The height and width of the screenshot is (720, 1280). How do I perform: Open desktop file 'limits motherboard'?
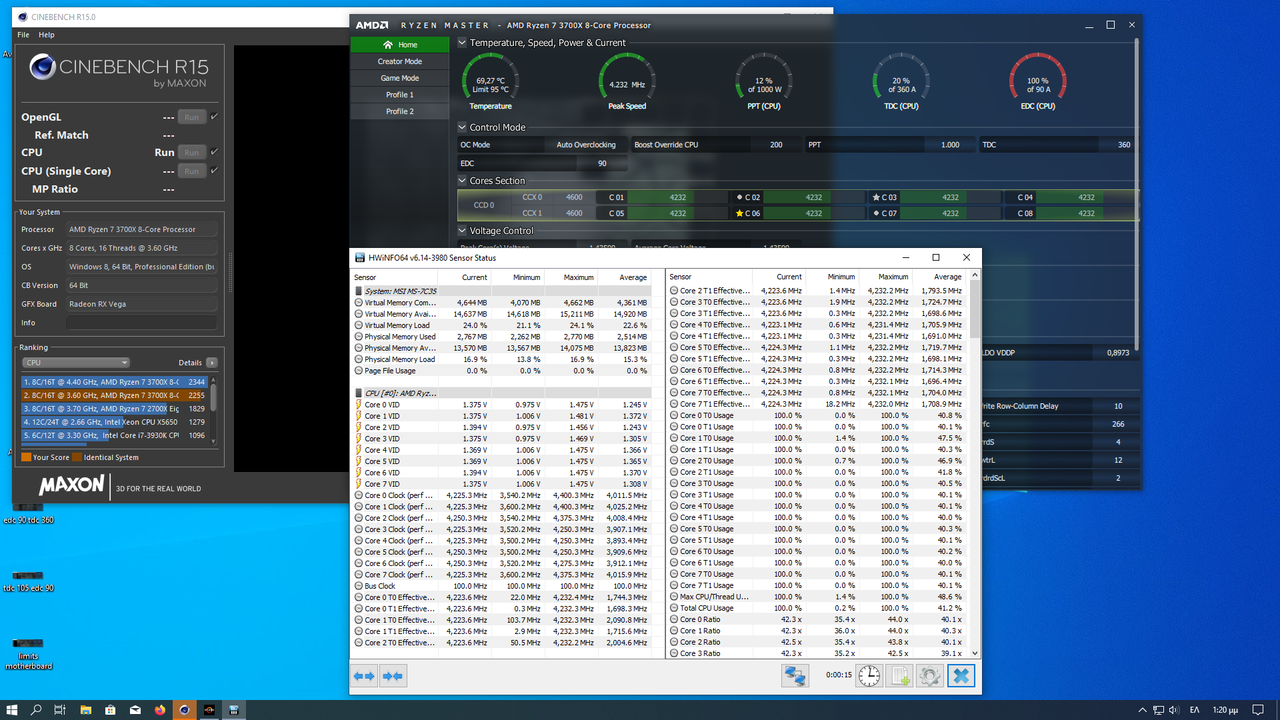pyautogui.click(x=28, y=653)
